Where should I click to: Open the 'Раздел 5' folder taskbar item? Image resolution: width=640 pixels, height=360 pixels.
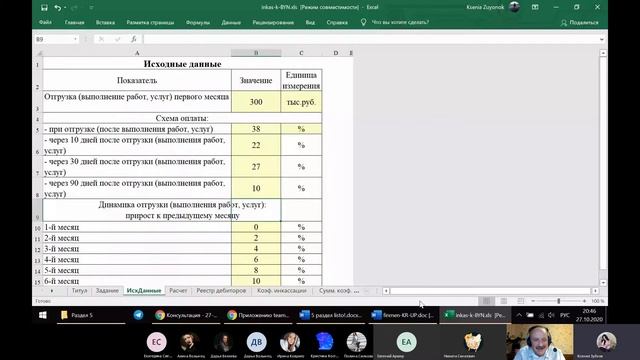click(x=91, y=315)
